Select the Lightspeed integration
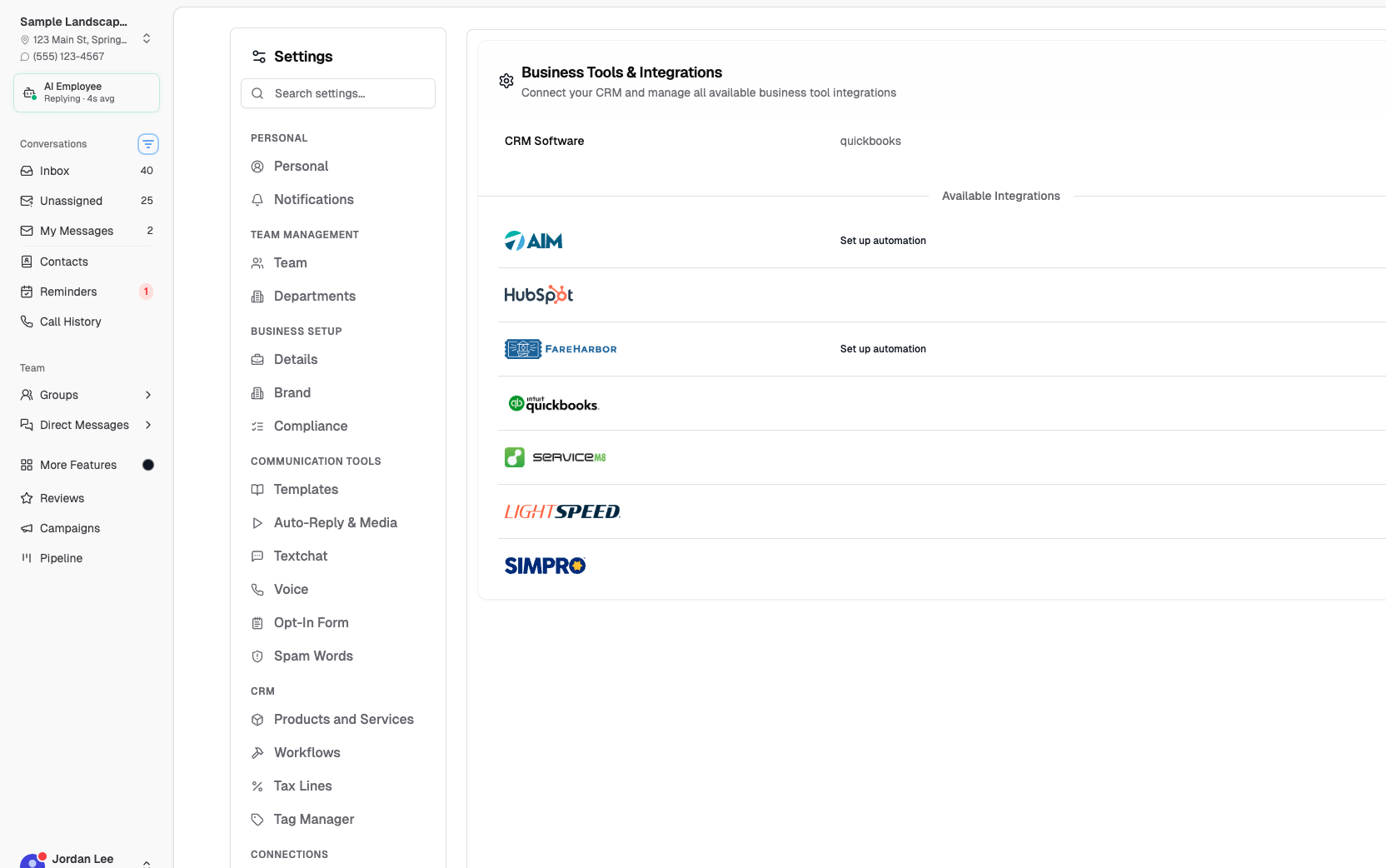The height and width of the screenshot is (868, 1386). [562, 511]
